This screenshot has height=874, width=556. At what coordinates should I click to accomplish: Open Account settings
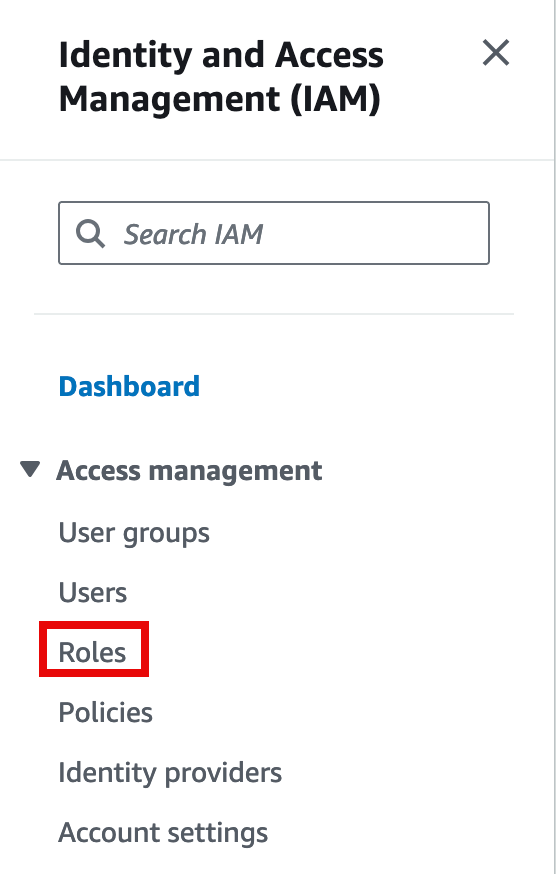click(x=163, y=833)
